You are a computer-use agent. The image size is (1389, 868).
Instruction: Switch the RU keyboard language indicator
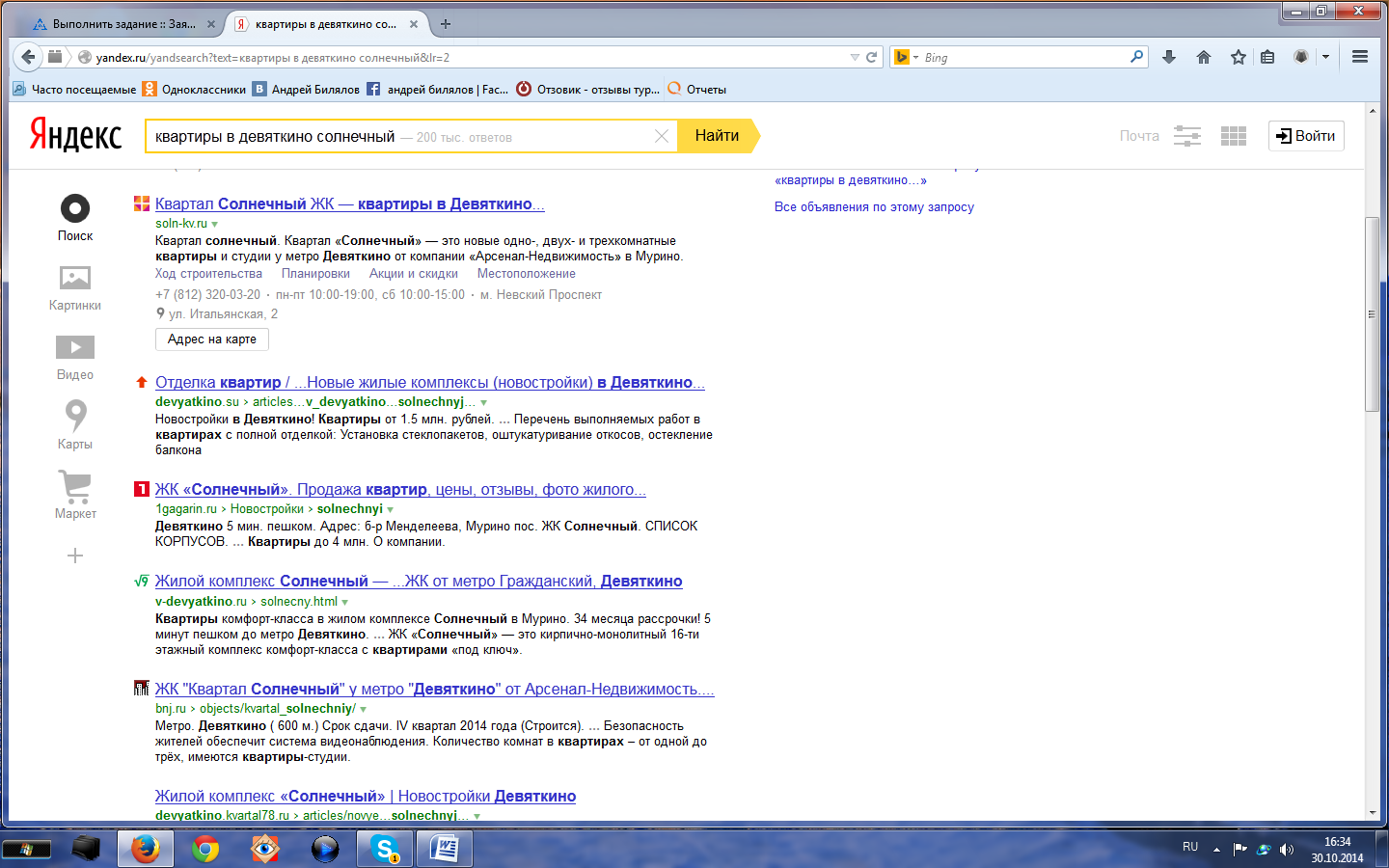tap(1190, 848)
